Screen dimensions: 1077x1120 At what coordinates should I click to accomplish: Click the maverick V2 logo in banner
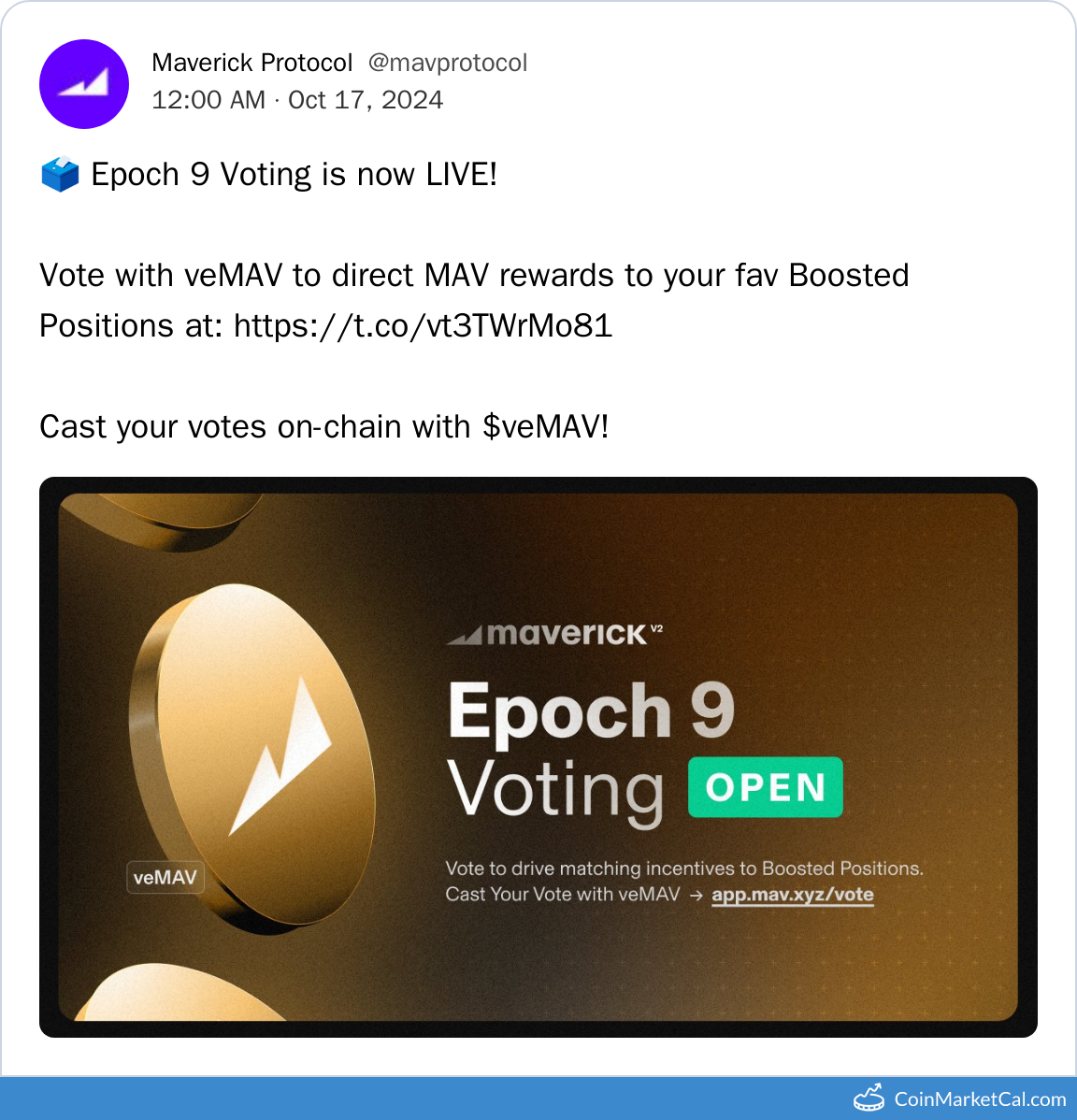pyautogui.click(x=555, y=634)
